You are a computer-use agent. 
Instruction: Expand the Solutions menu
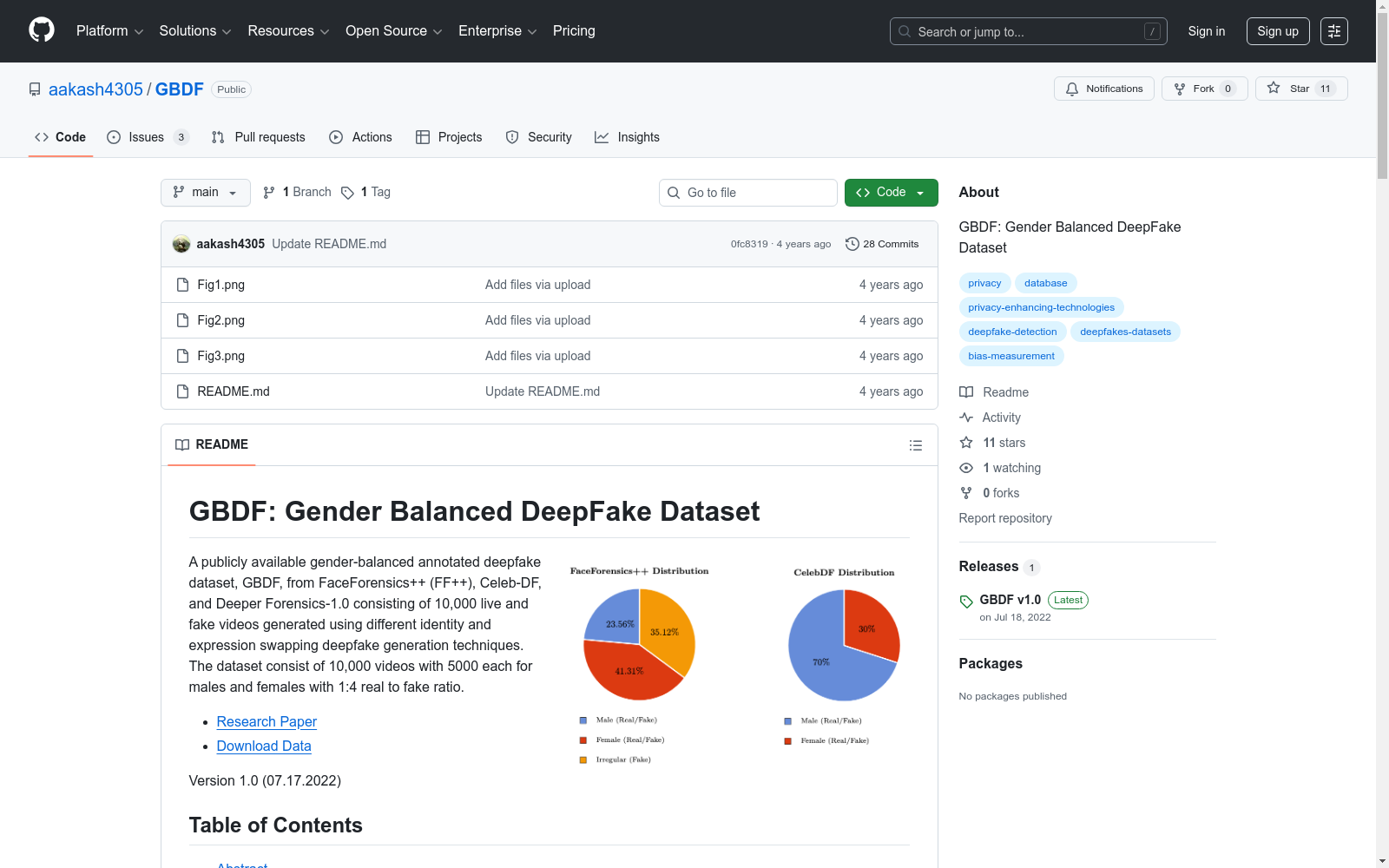[195, 31]
